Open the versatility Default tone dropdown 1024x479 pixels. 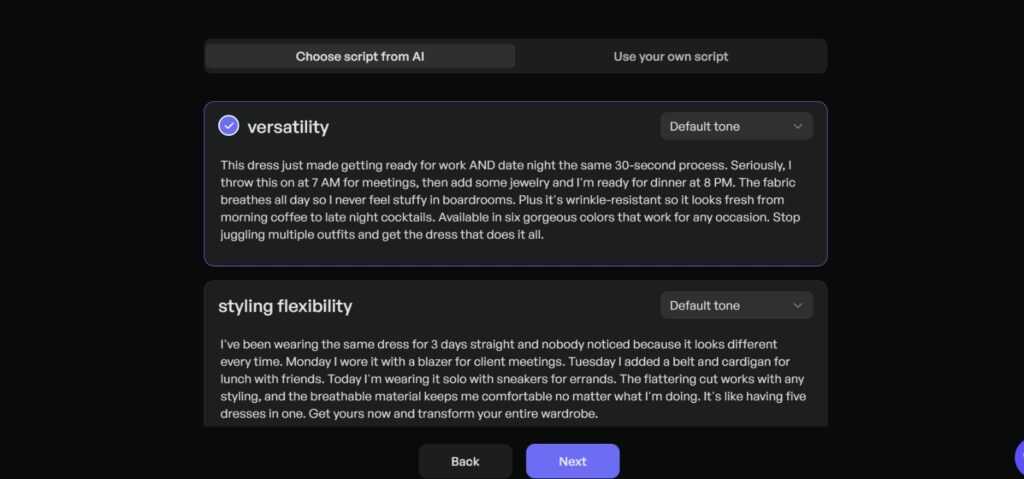(736, 126)
